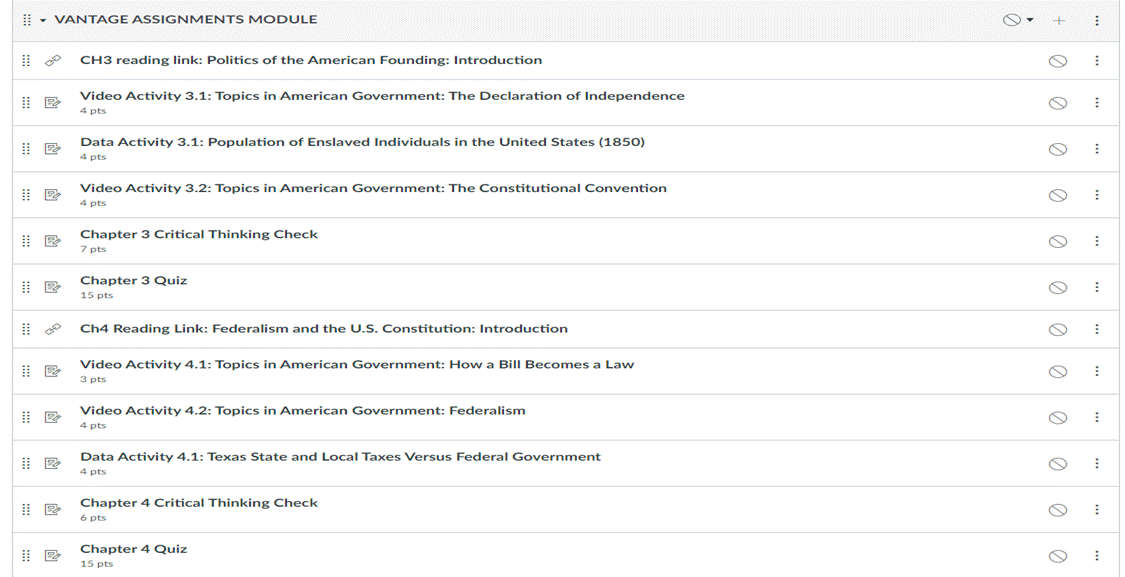Open three-dot menu for Video Activity 4.2 row
This screenshot has height=577, width=1125.
point(1096,418)
